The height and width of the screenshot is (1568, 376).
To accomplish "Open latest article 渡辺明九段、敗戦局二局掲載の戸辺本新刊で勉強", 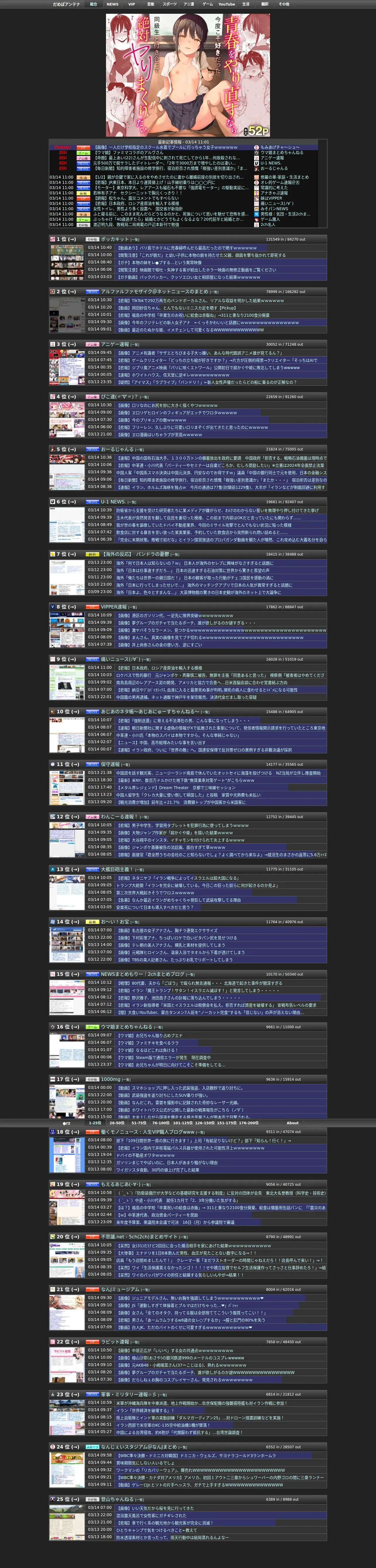I will (136, 225).
